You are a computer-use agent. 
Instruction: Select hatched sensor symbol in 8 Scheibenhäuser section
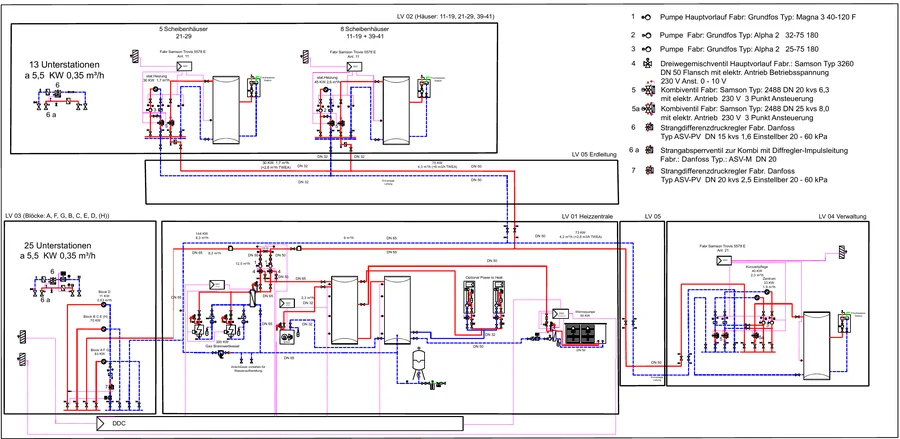[305, 56]
